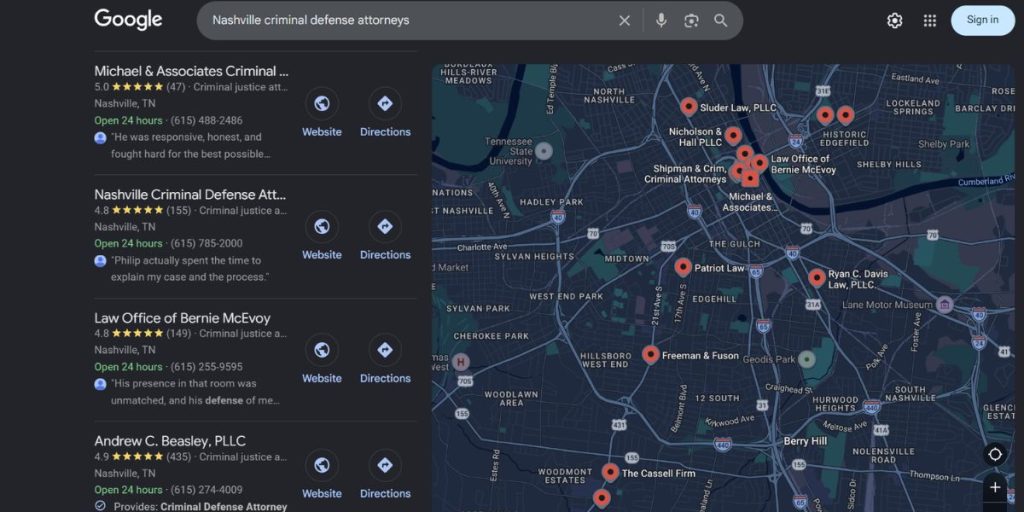Open Andrew C. Beasley, PLLC listing title
1024x512 pixels.
pyautogui.click(x=170, y=441)
